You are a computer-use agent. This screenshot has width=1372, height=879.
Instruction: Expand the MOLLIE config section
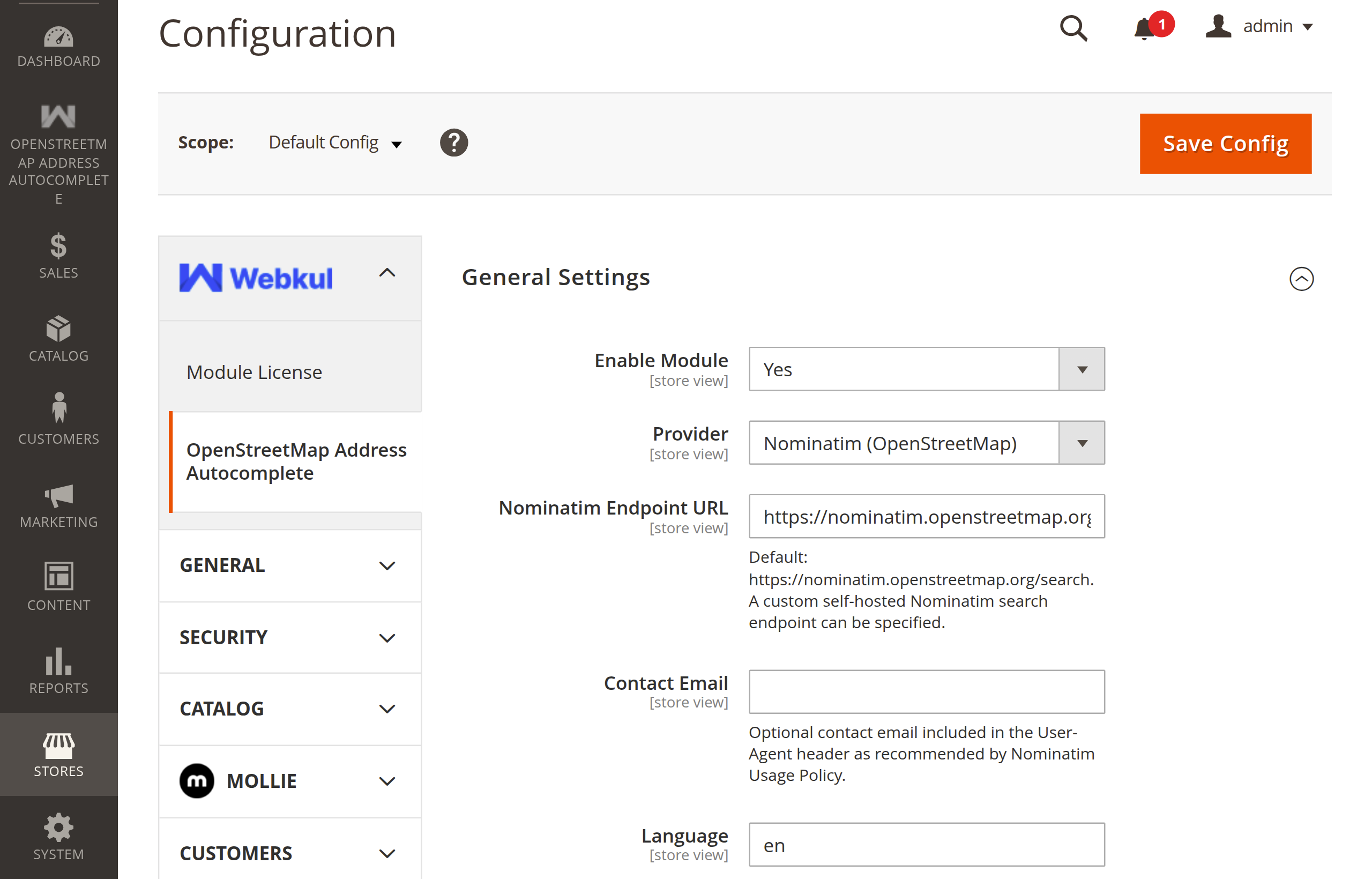(x=290, y=781)
